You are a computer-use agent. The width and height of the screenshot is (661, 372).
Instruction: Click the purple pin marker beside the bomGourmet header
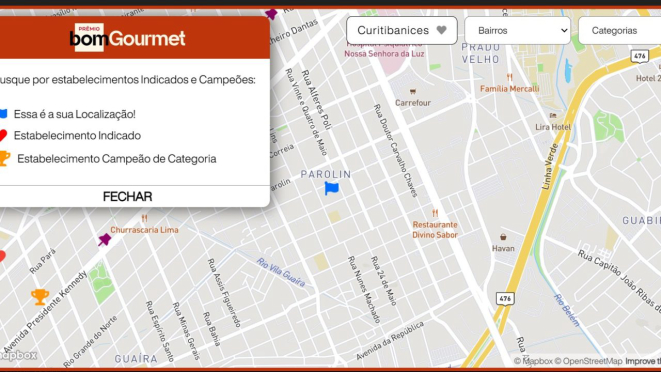[271, 14]
